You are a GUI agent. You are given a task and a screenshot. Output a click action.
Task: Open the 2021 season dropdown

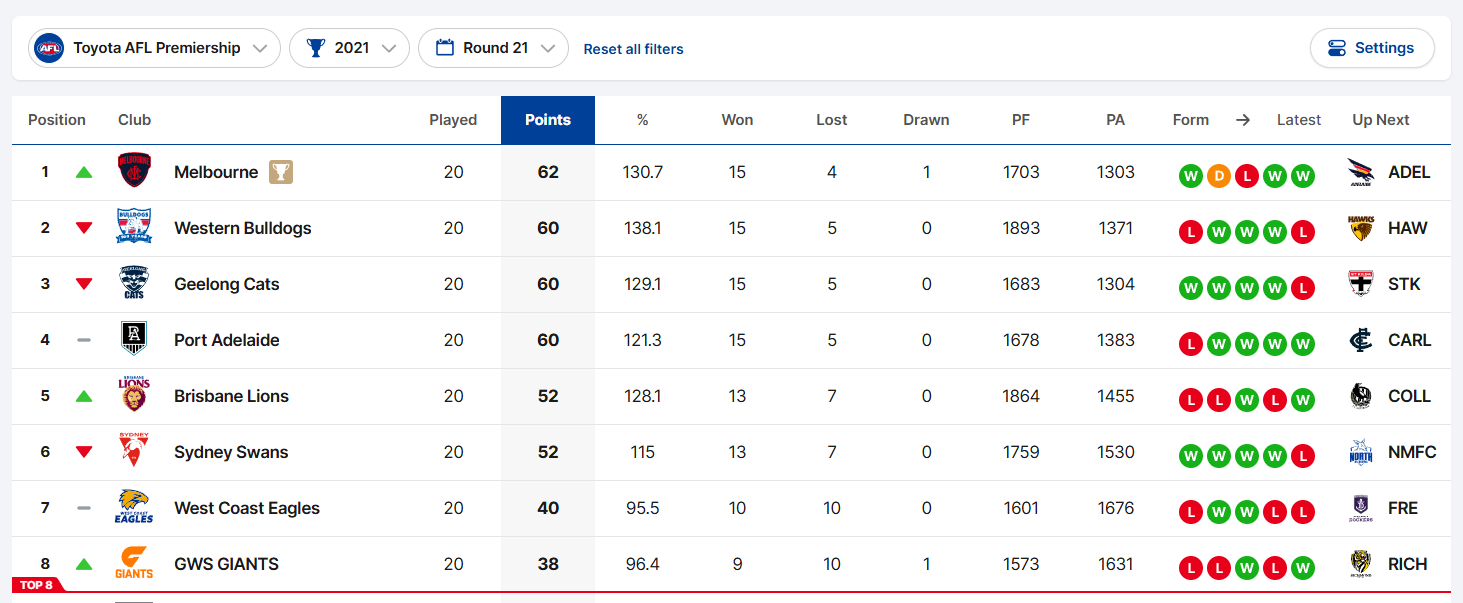click(349, 48)
